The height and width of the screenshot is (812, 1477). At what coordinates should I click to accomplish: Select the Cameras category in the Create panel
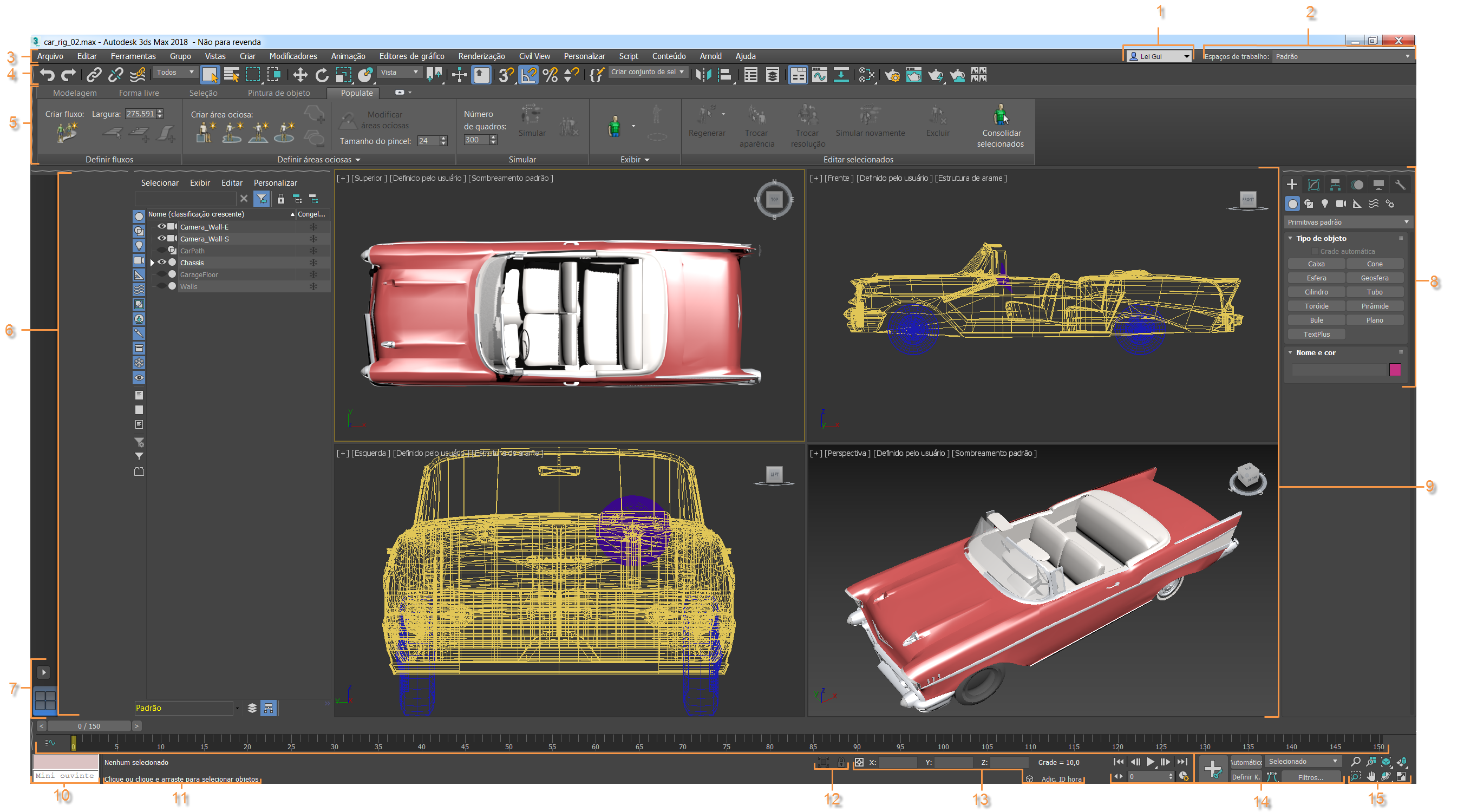[x=1341, y=204]
